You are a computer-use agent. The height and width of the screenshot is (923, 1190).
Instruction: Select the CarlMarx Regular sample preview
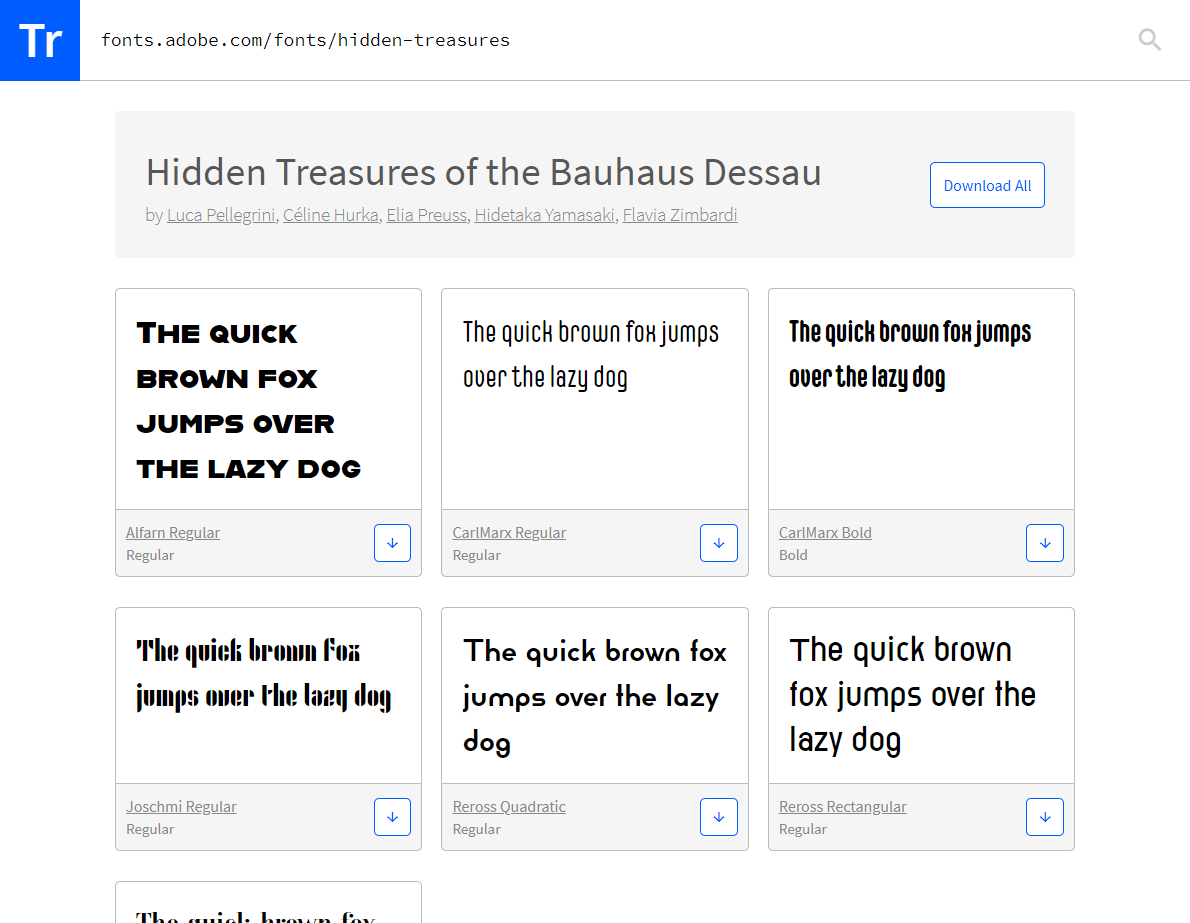[590, 354]
